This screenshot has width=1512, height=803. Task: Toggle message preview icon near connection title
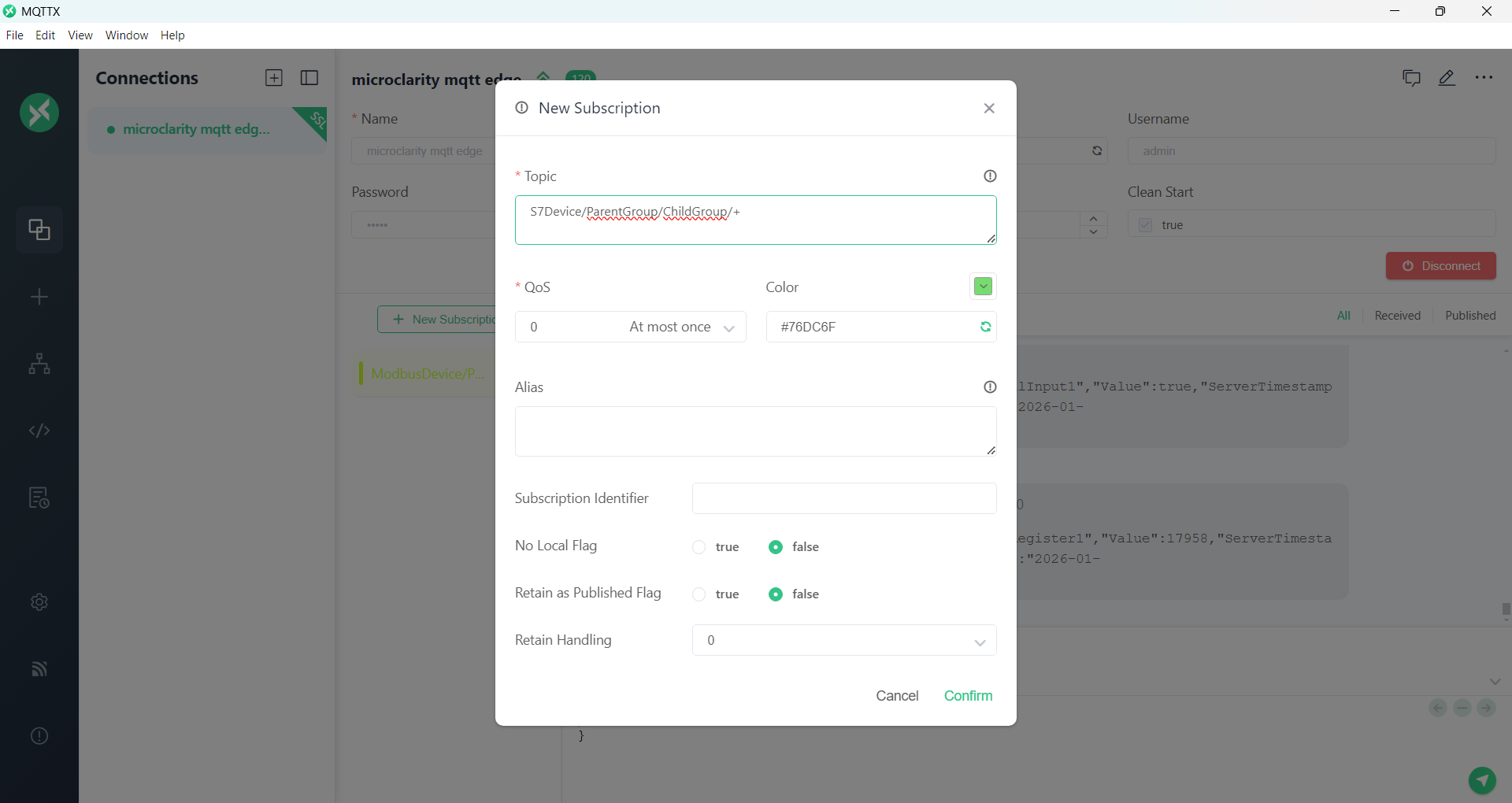[1412, 78]
